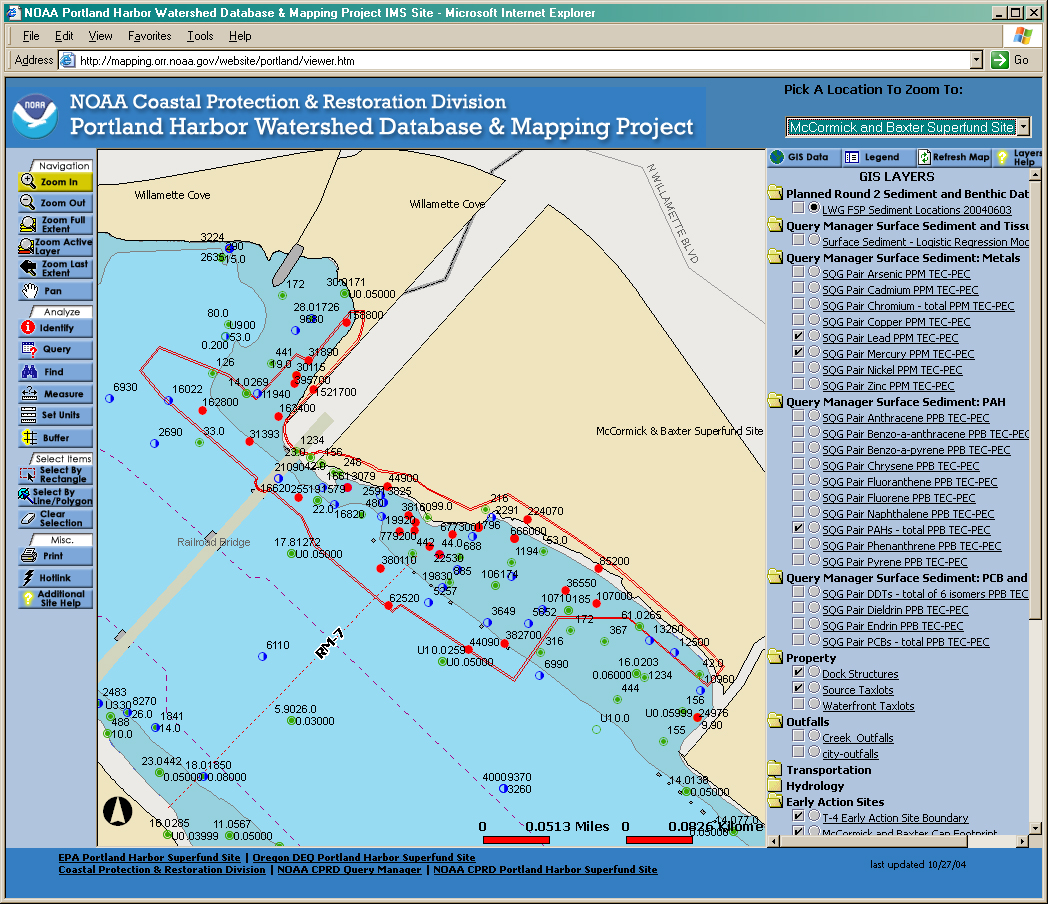
Task: Open NOAA CPRD Query Manager link
Action: [350, 869]
